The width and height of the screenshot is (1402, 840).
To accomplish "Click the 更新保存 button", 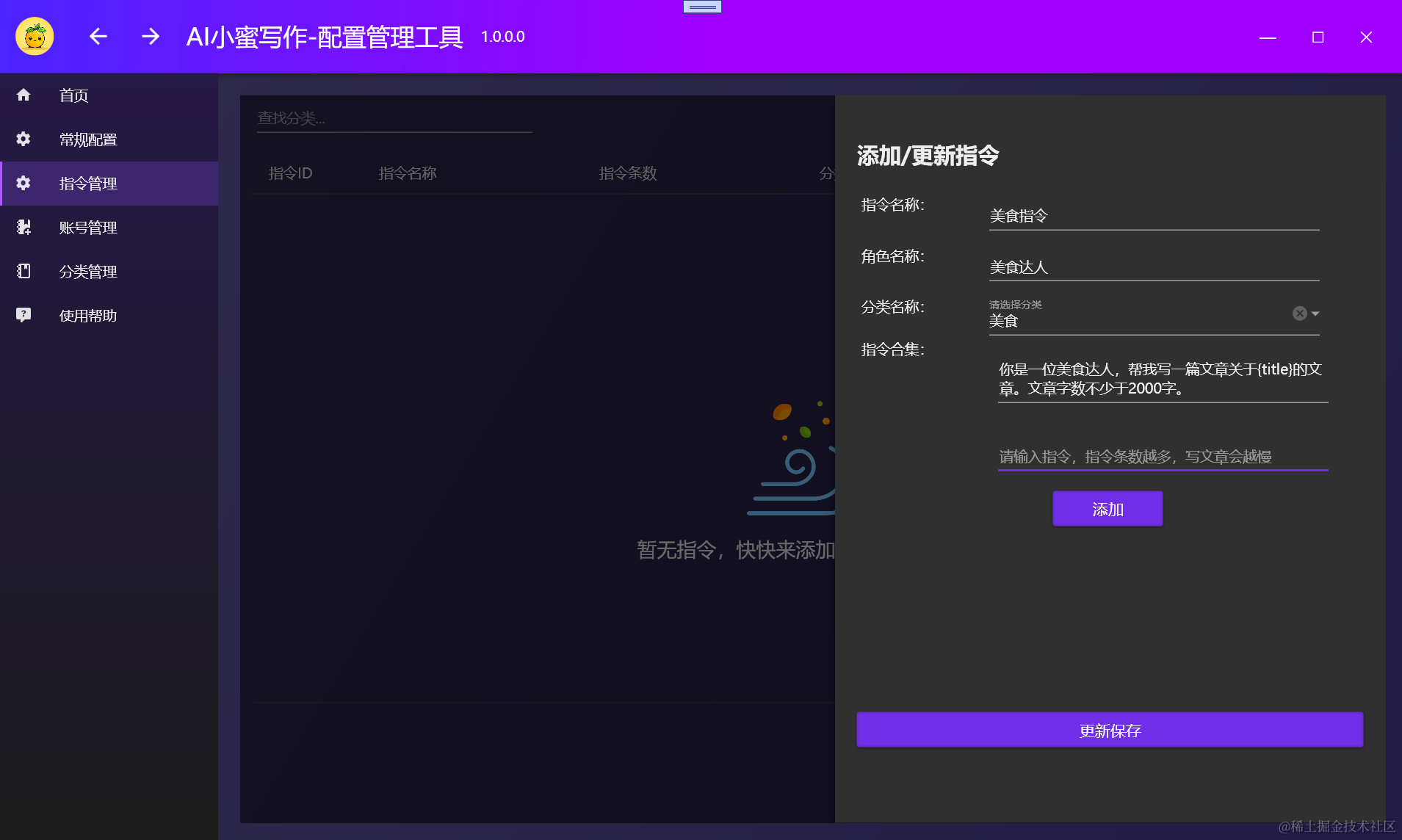I will click(x=1110, y=731).
